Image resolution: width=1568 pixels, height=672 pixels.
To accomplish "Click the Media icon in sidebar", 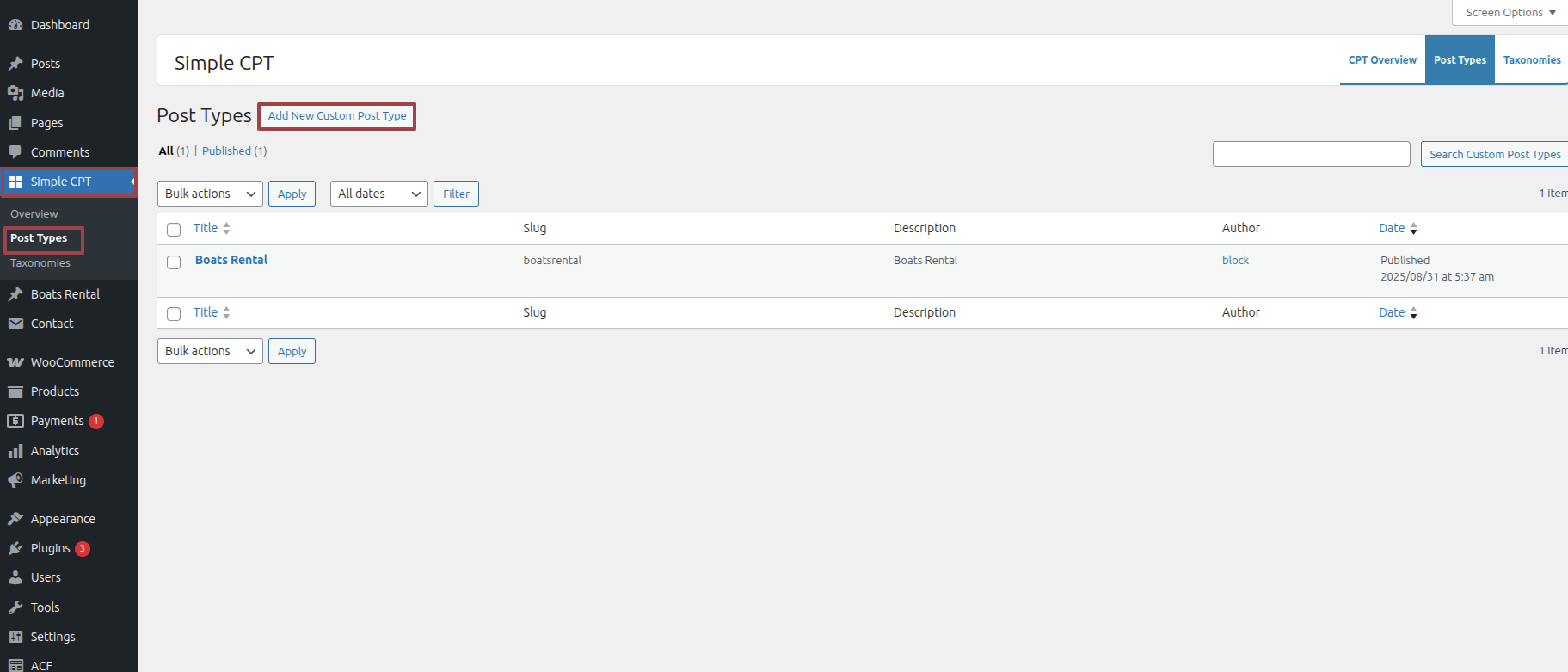I will [x=15, y=93].
